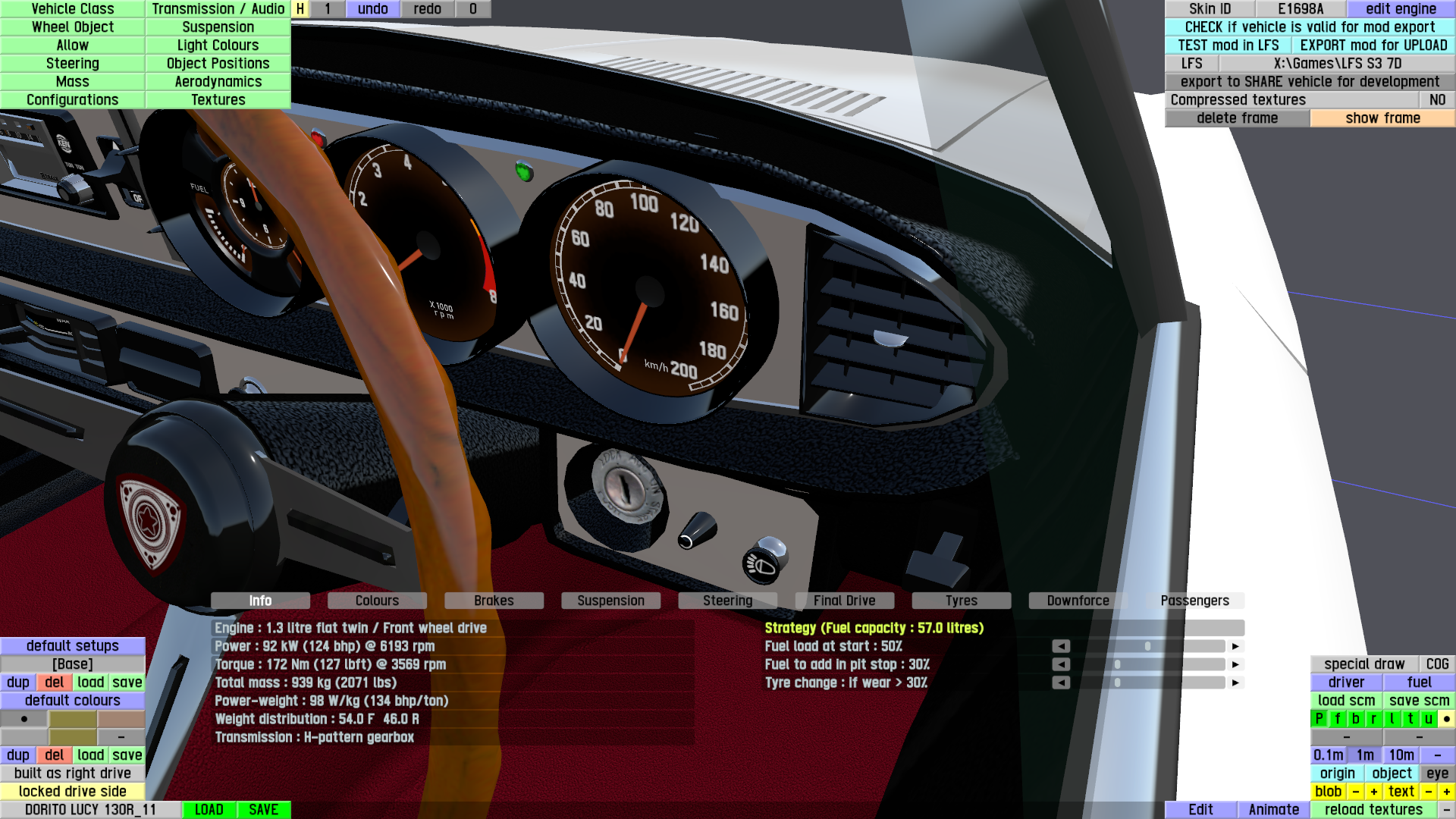Click right arrow for Tyre change wear

tap(1235, 682)
